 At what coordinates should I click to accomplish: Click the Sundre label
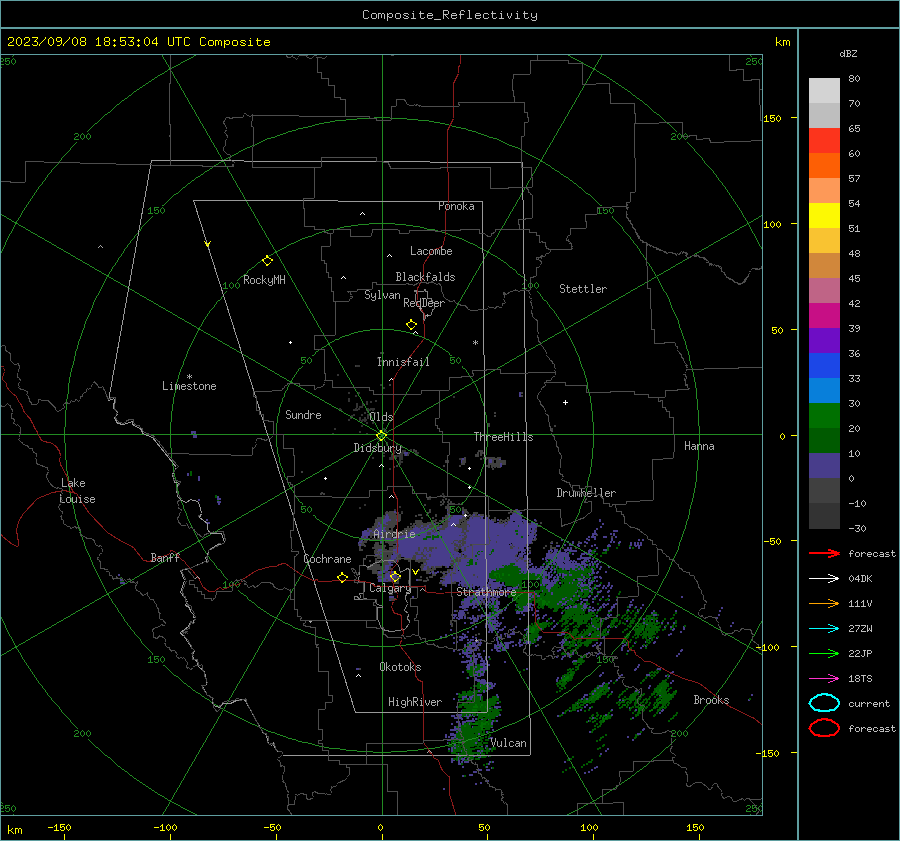click(x=303, y=414)
